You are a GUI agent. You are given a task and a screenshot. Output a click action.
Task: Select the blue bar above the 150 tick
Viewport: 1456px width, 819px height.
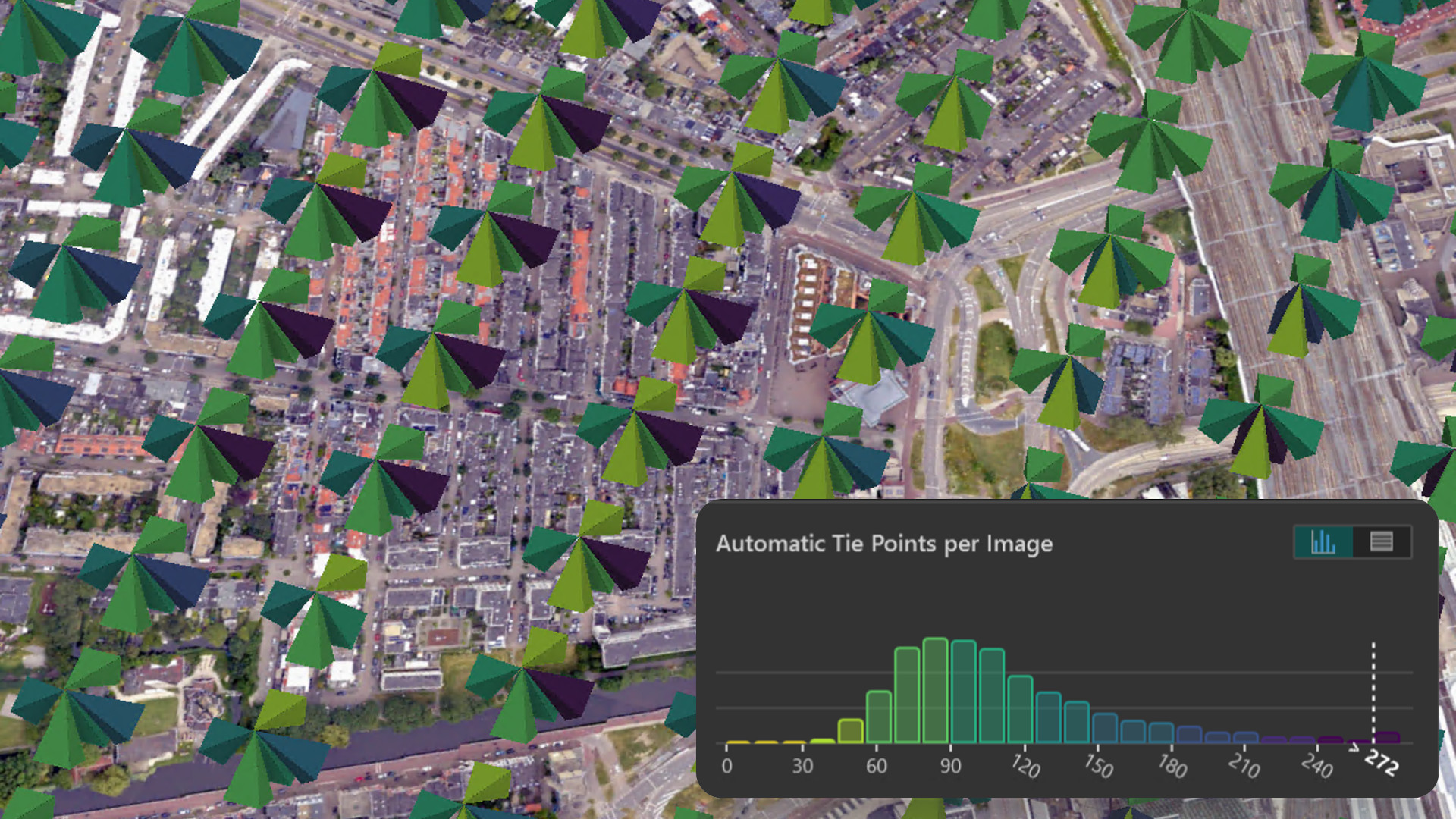click(1104, 728)
